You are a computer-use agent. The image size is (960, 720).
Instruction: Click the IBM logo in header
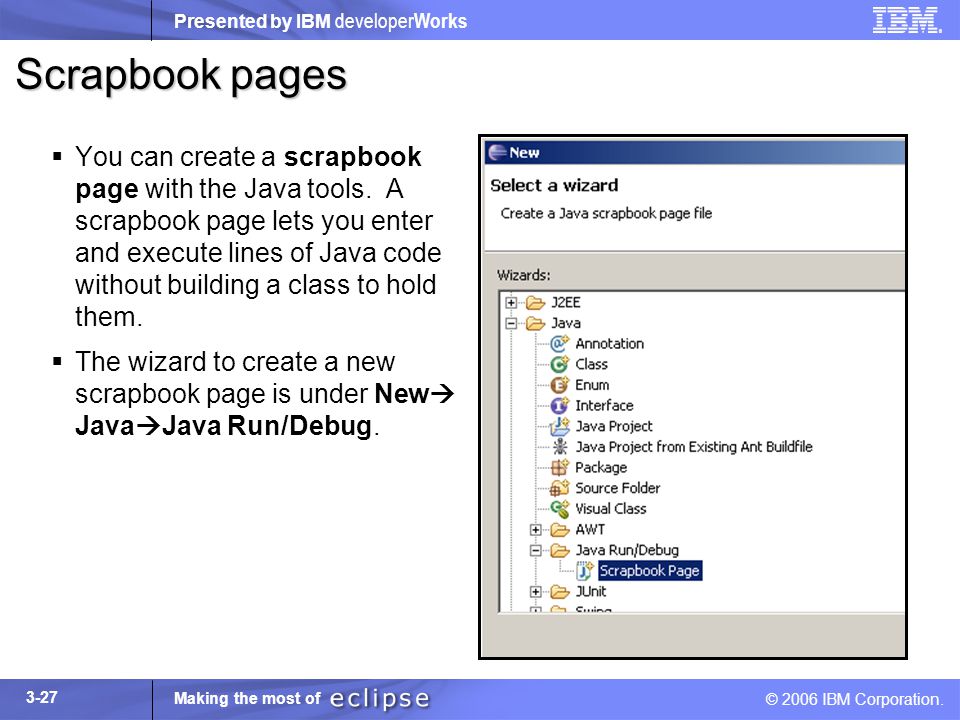[907, 20]
